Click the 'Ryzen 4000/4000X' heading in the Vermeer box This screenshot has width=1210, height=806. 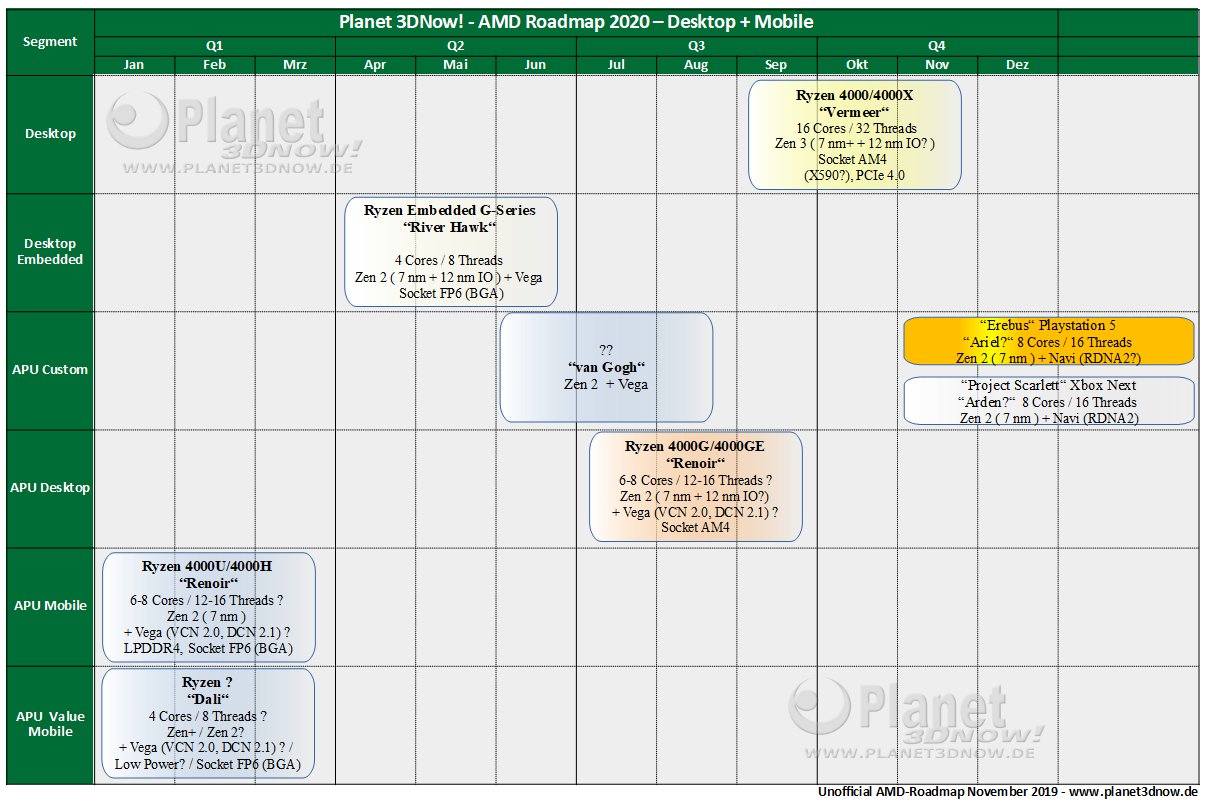click(855, 96)
